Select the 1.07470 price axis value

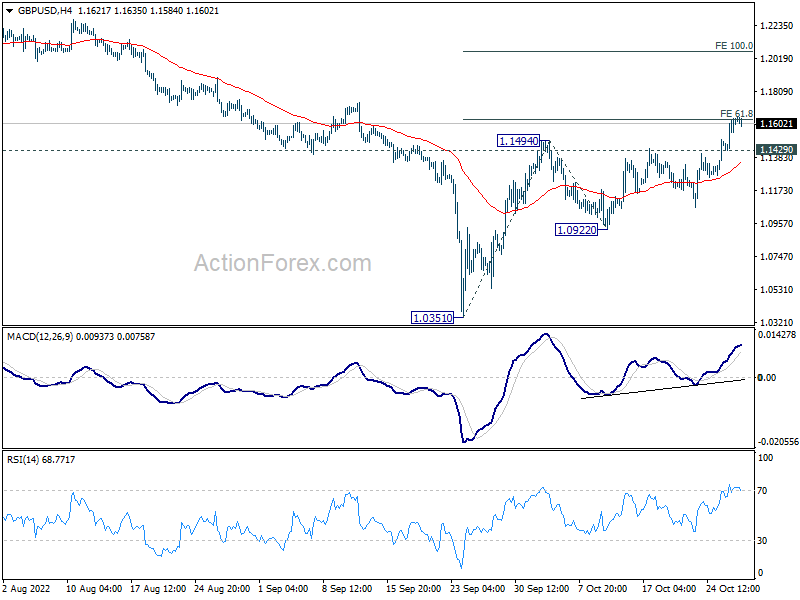[777, 257]
